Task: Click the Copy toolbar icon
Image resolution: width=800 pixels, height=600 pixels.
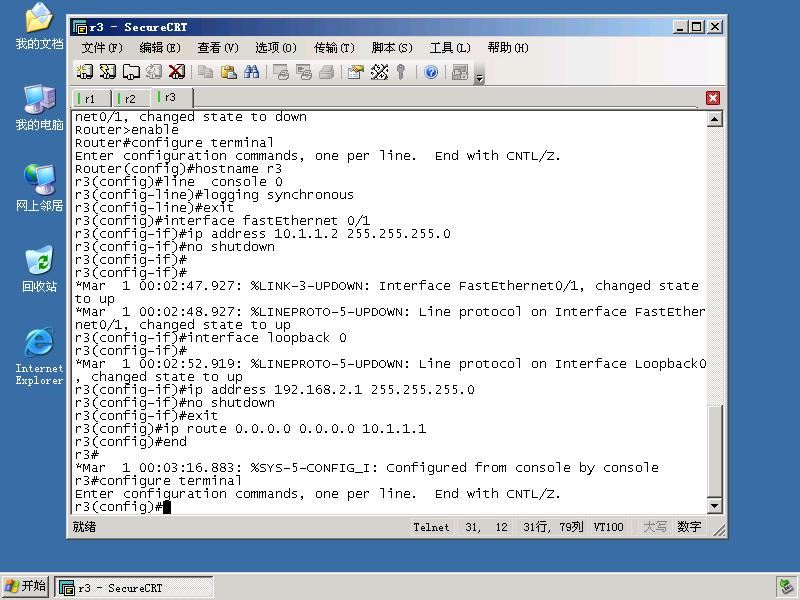Action: click(205, 72)
